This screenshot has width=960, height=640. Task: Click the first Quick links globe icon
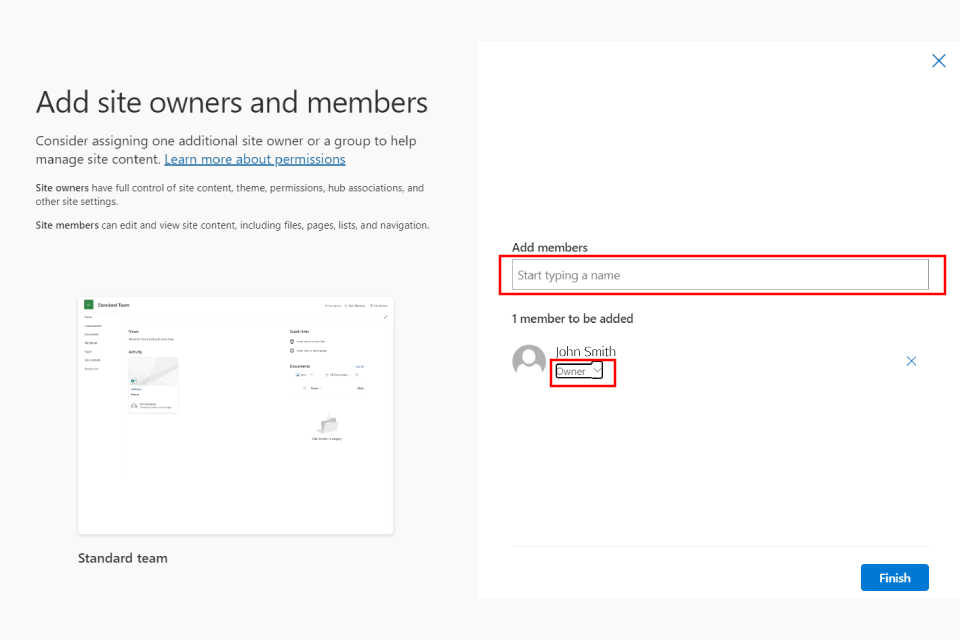tap(292, 342)
